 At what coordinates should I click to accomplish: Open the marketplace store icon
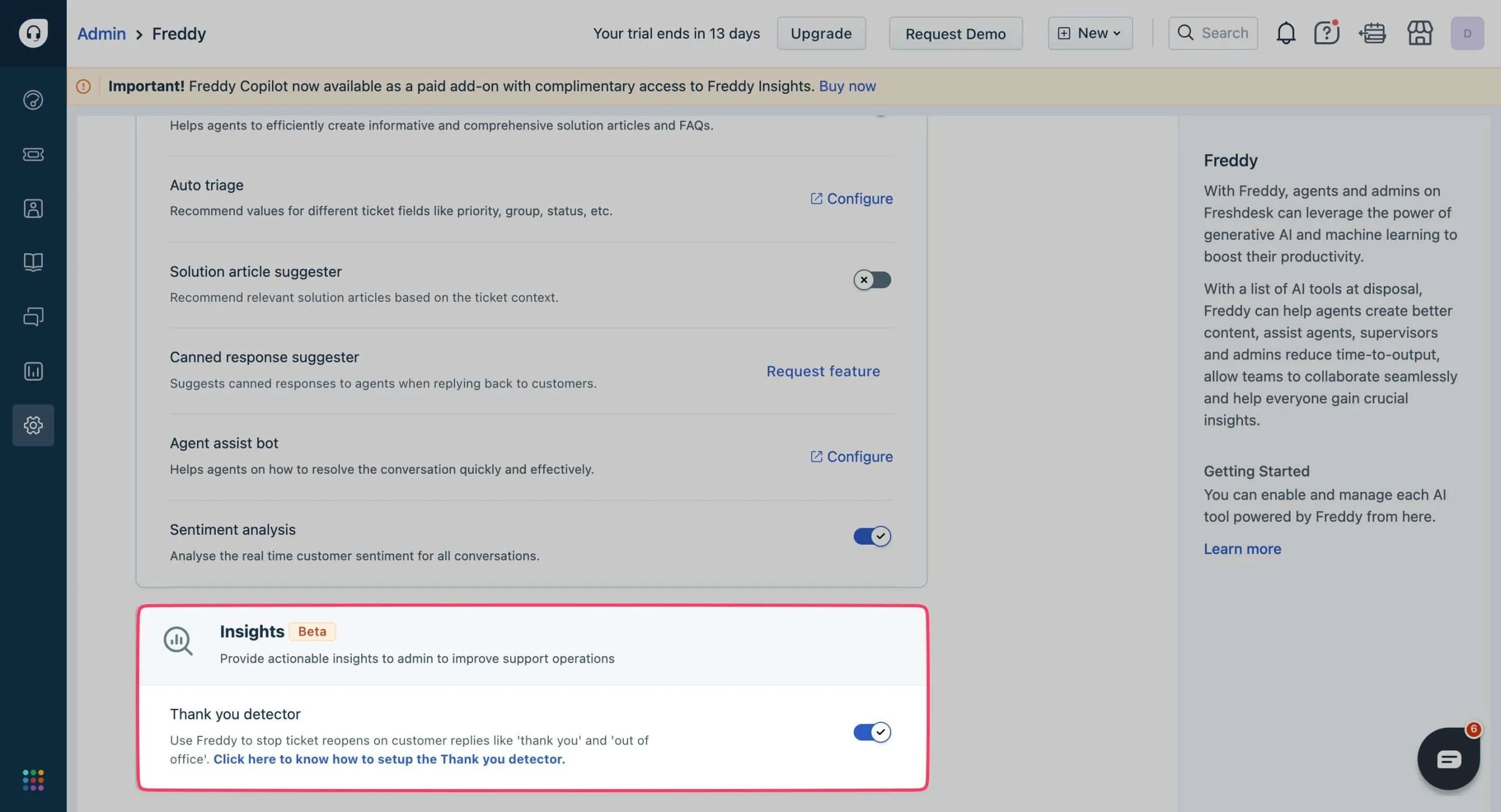point(1420,33)
